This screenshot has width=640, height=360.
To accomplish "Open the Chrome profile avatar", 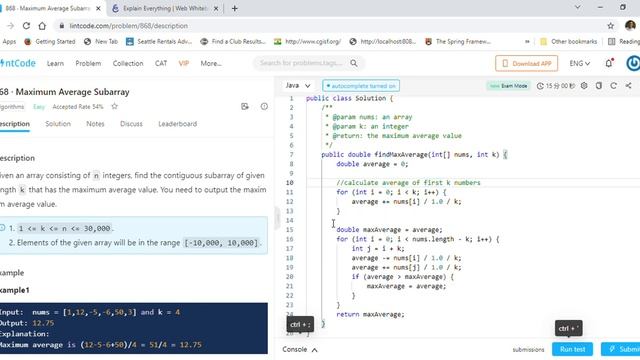I will tap(630, 26).
